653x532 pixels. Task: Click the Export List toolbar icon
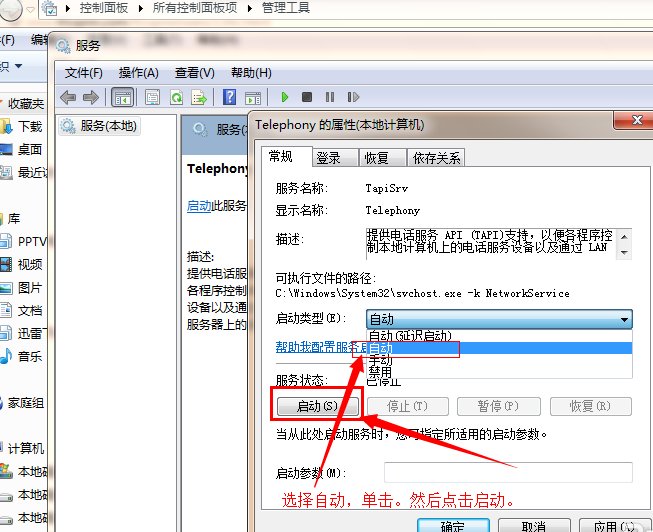pyautogui.click(x=199, y=97)
